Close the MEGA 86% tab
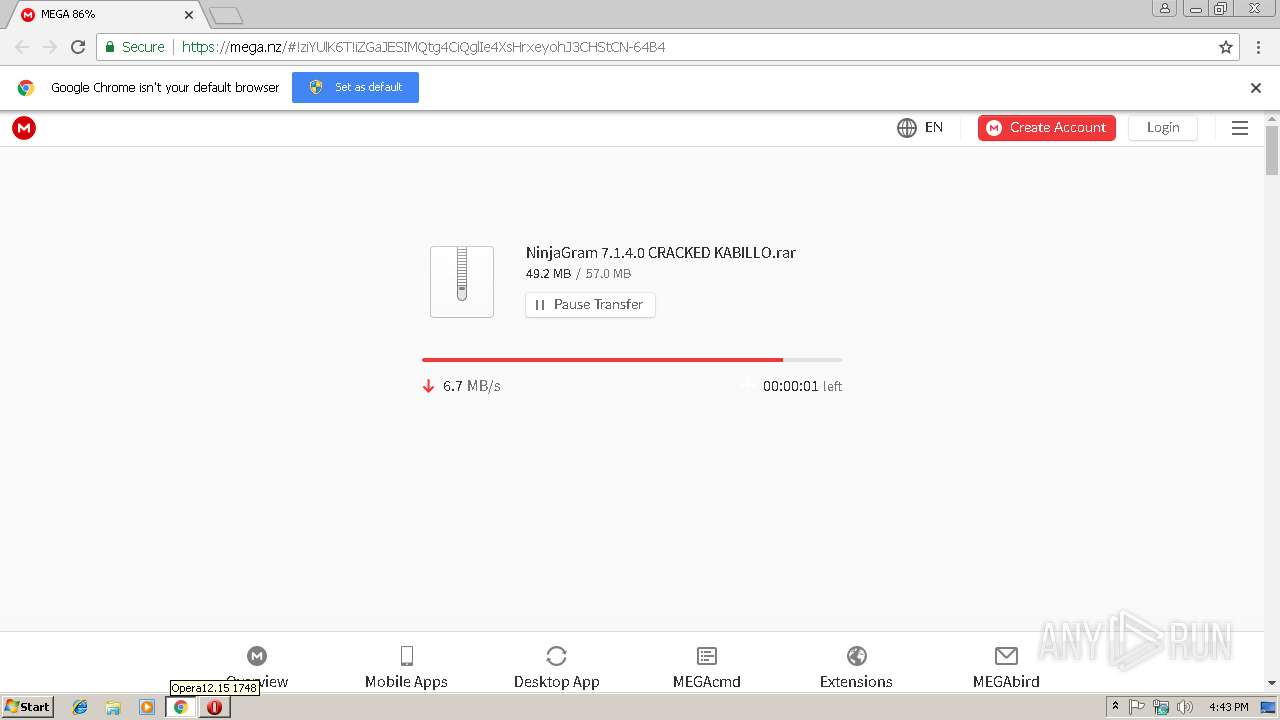Viewport: 1280px width, 720px height. pyautogui.click(x=189, y=15)
